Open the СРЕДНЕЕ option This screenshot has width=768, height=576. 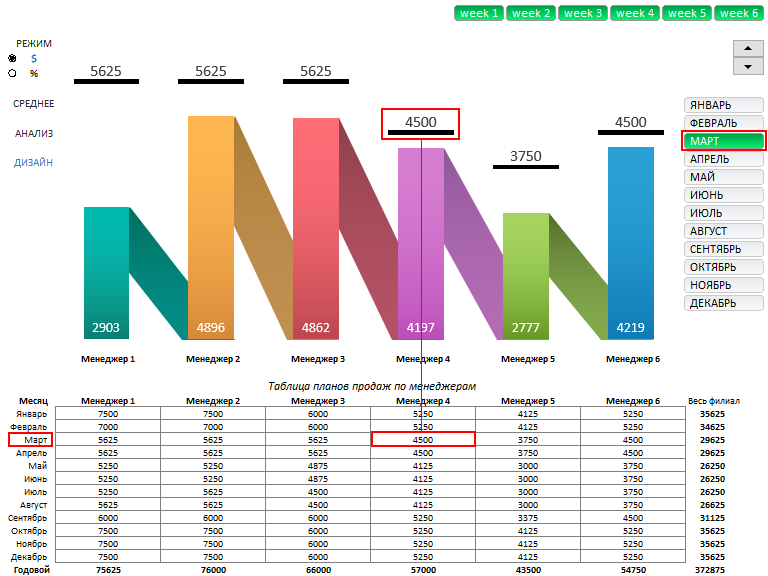[34, 104]
